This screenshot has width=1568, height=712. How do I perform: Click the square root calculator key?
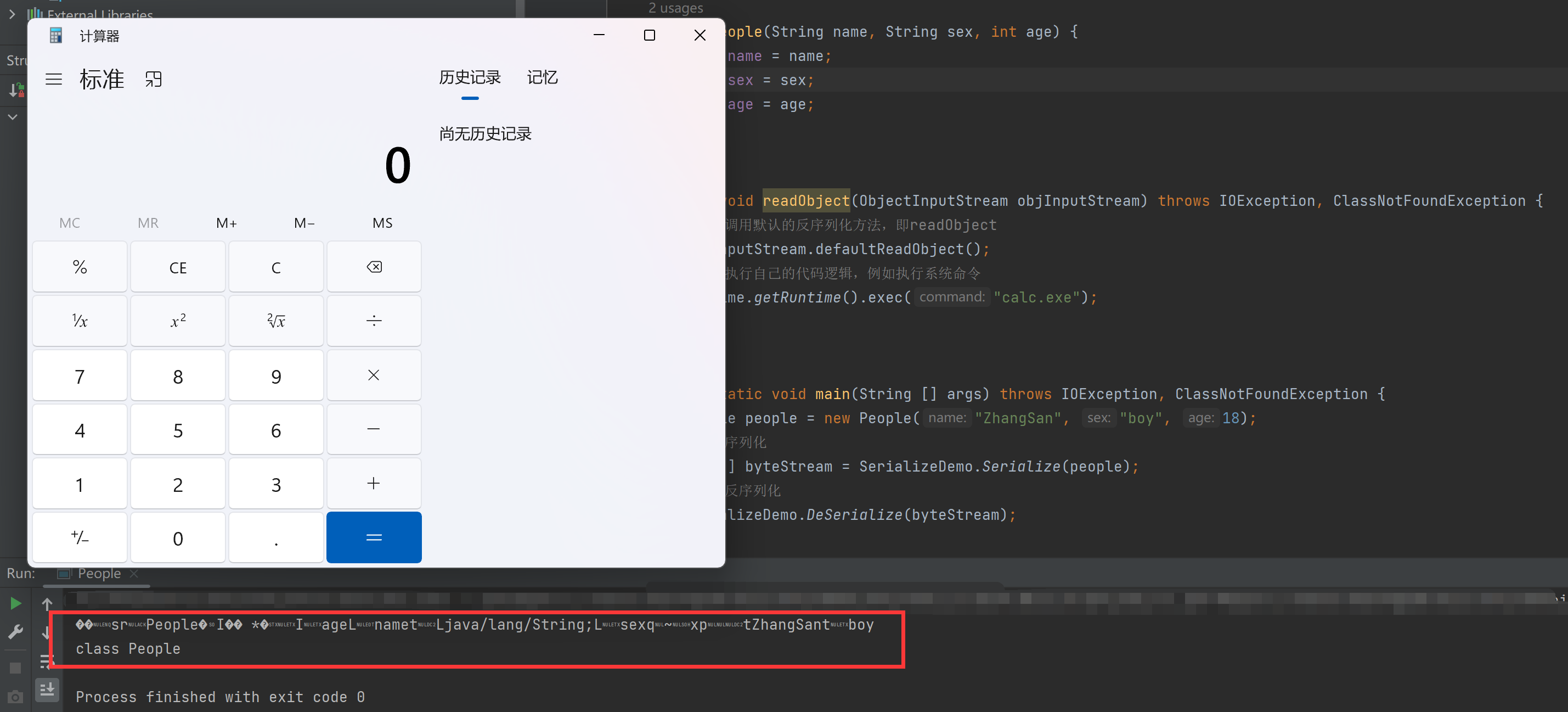pyautogui.click(x=276, y=321)
